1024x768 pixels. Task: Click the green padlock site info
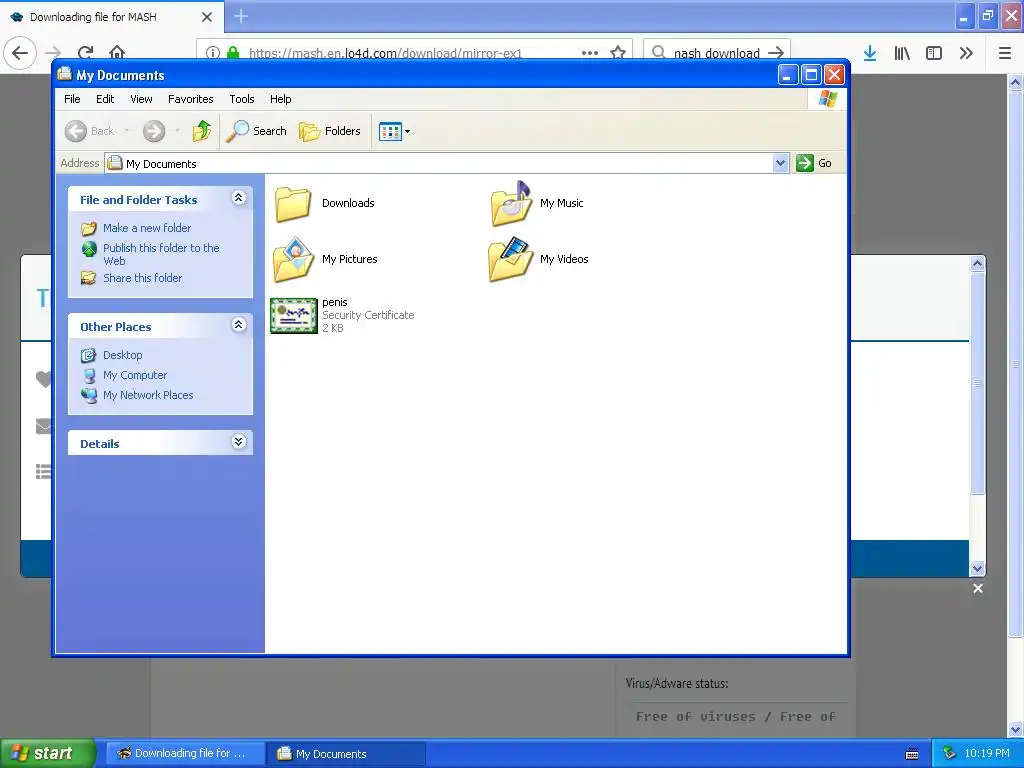(x=233, y=53)
